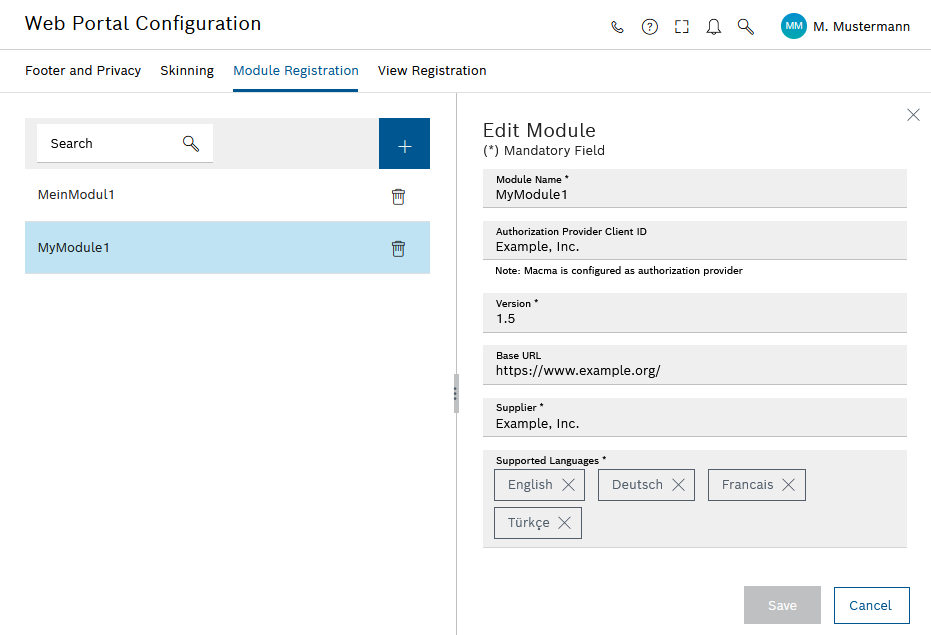Click the magnifier inside the module search field
Viewport: 931px width, 635px height.
[x=190, y=143]
